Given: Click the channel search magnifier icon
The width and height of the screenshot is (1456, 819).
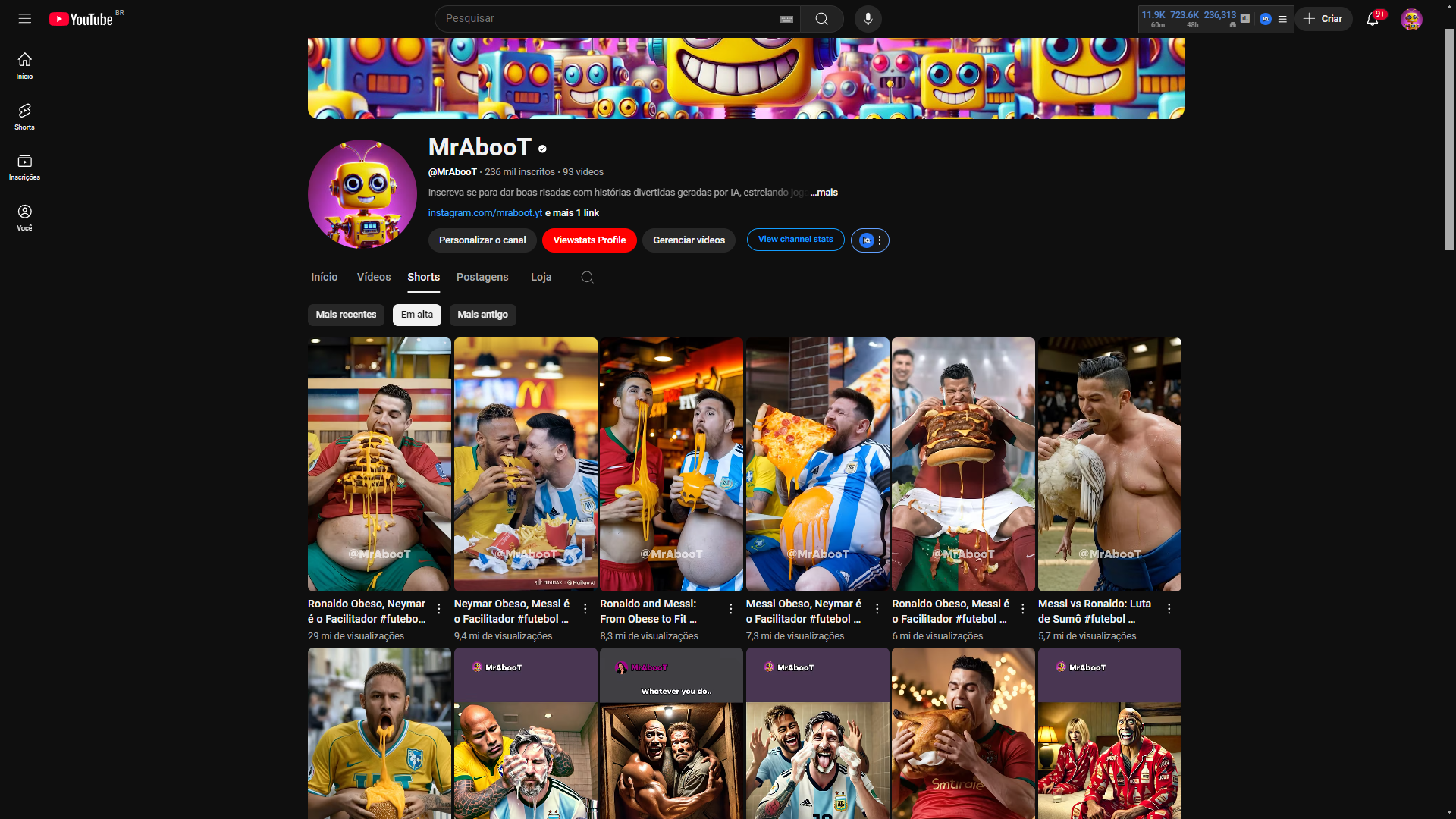Looking at the screenshot, I should [x=587, y=277].
